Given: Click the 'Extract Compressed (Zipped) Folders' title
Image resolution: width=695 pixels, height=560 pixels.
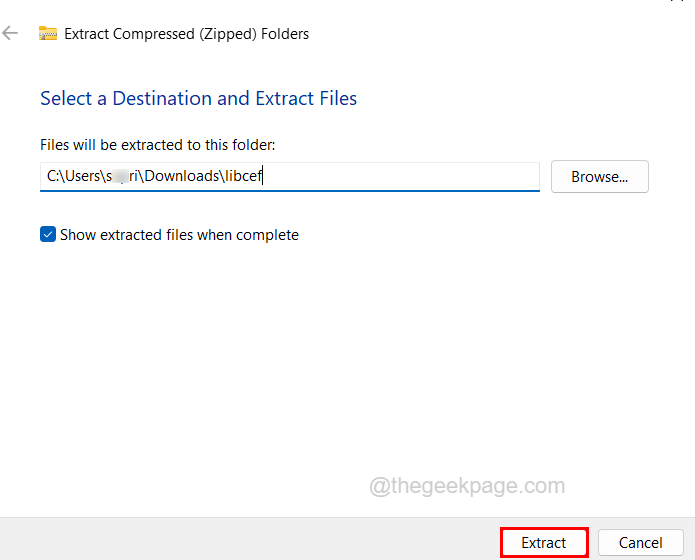Looking at the screenshot, I should pyautogui.click(x=187, y=34).
